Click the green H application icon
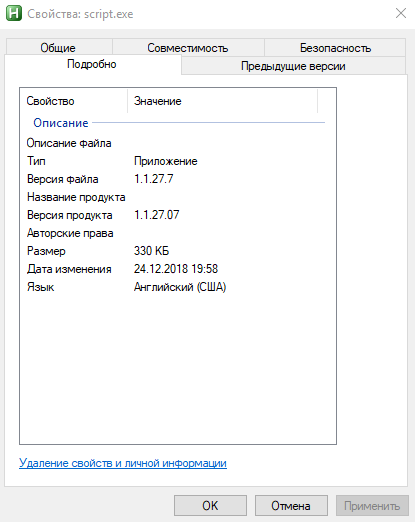The image size is (415, 522). [14, 14]
